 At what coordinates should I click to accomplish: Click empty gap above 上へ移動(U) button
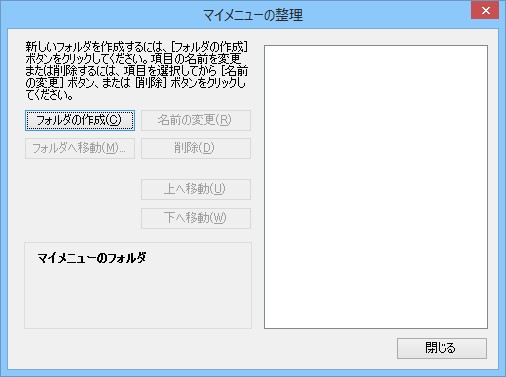coord(196,169)
